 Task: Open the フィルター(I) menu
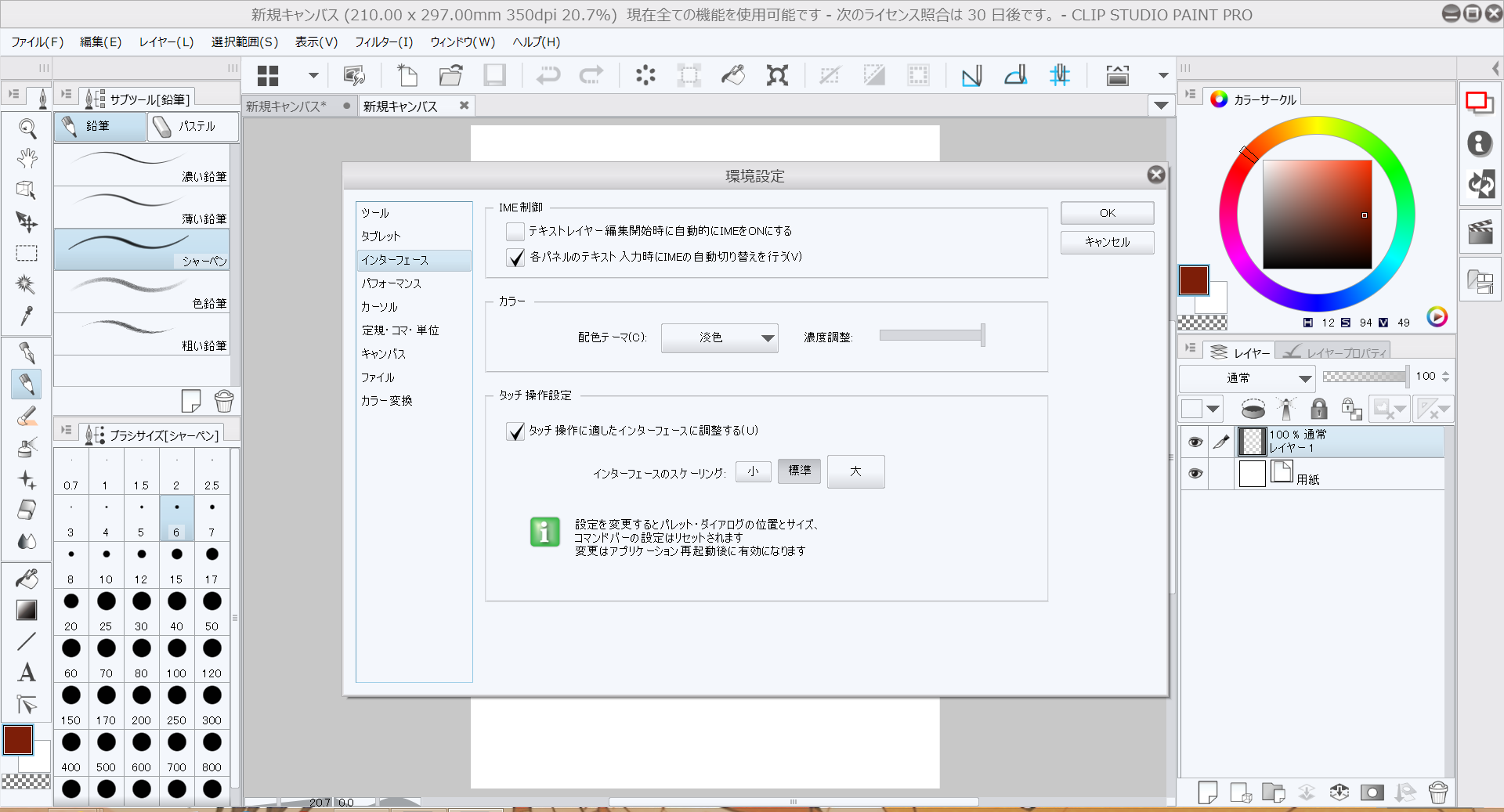click(x=383, y=42)
